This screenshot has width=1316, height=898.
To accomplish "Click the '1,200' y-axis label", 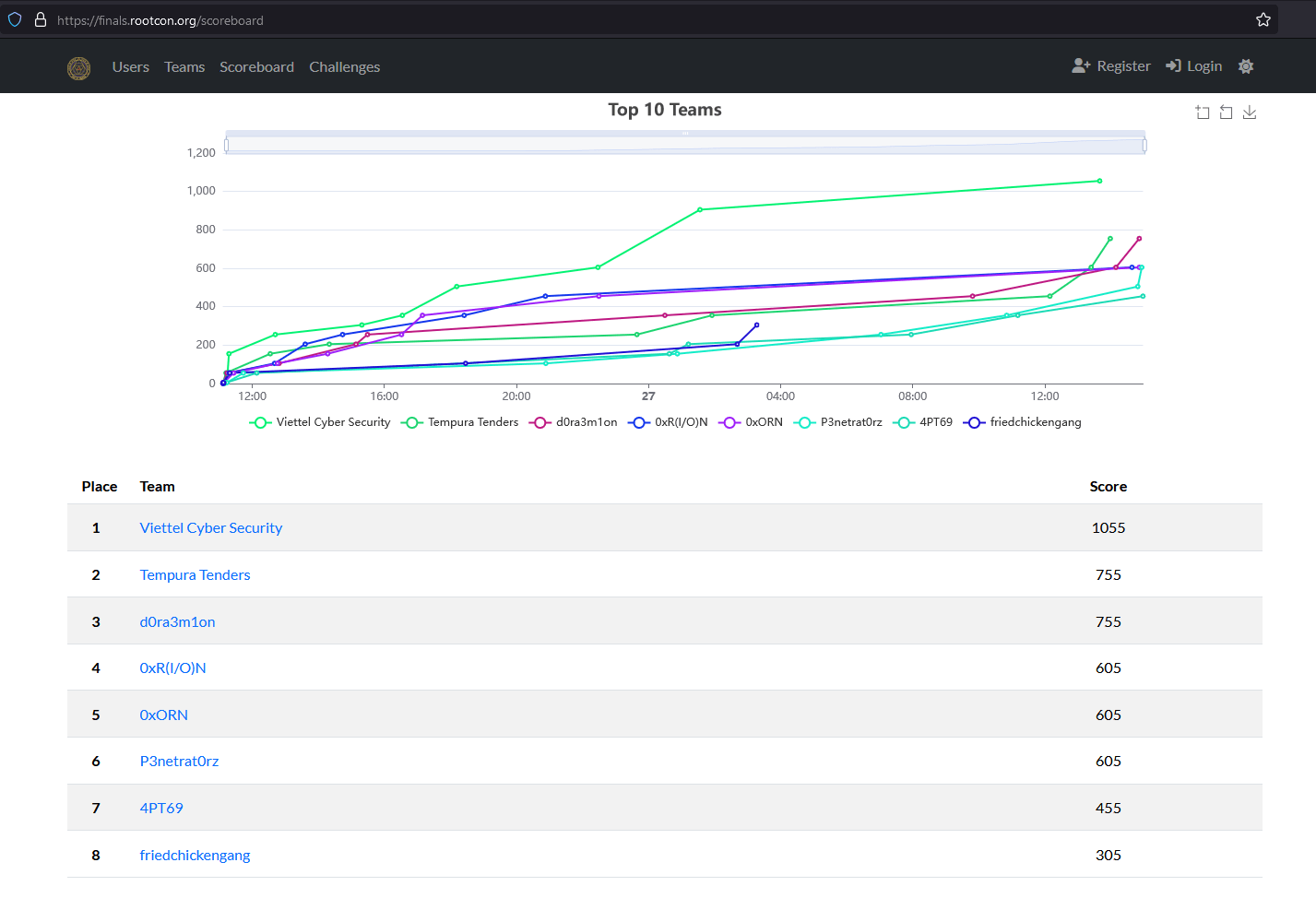I will 201,153.
